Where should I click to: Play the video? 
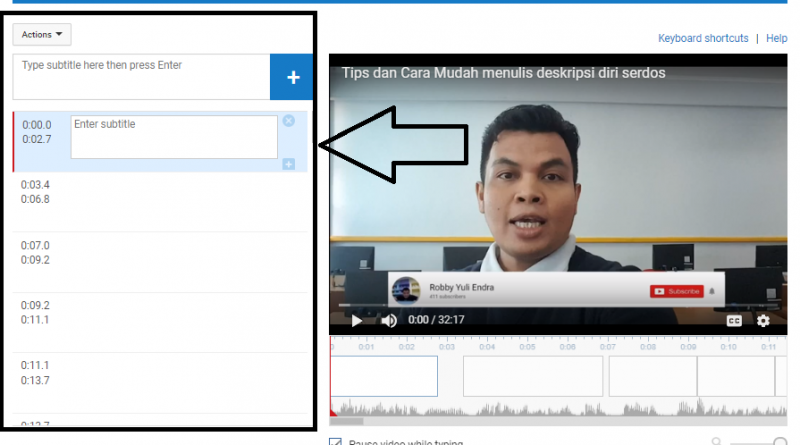[x=357, y=320]
